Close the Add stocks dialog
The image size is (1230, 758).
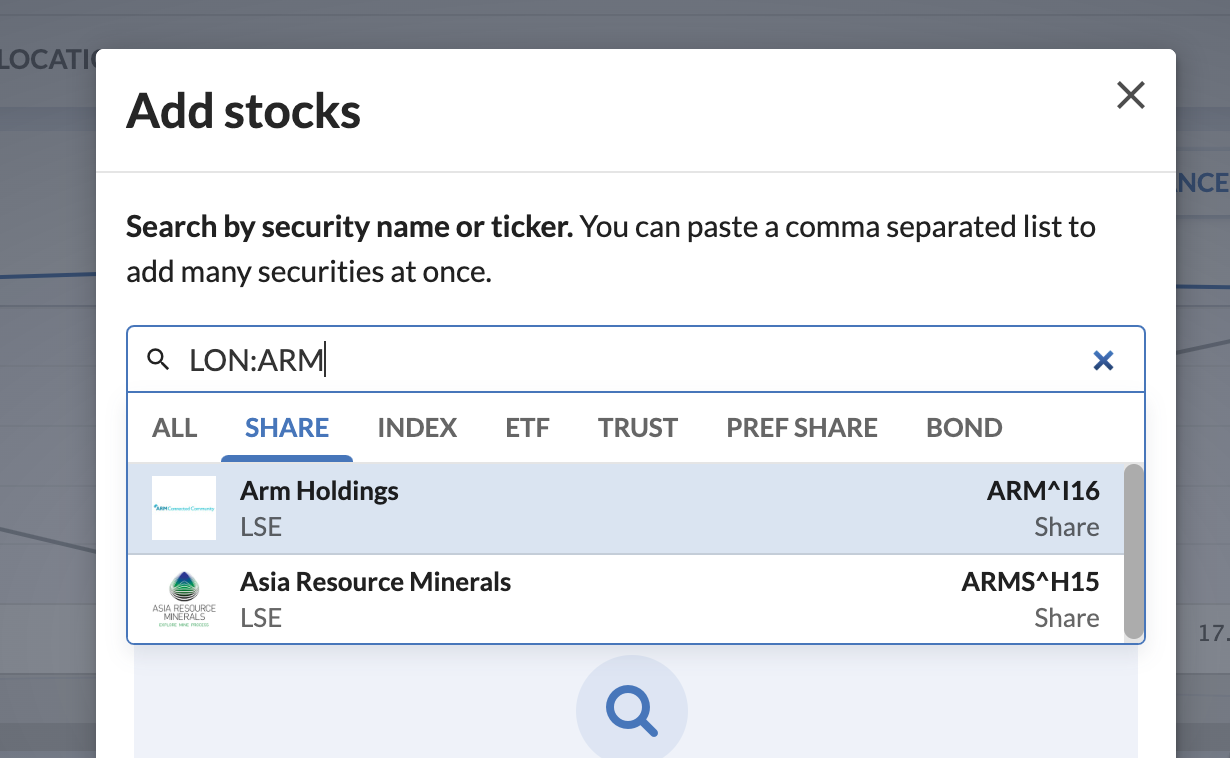coord(1130,96)
